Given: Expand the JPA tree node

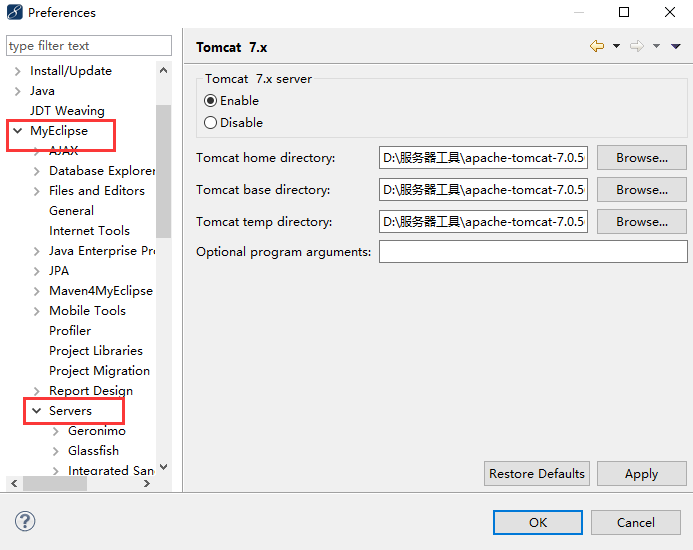Looking at the screenshot, I should tap(37, 271).
